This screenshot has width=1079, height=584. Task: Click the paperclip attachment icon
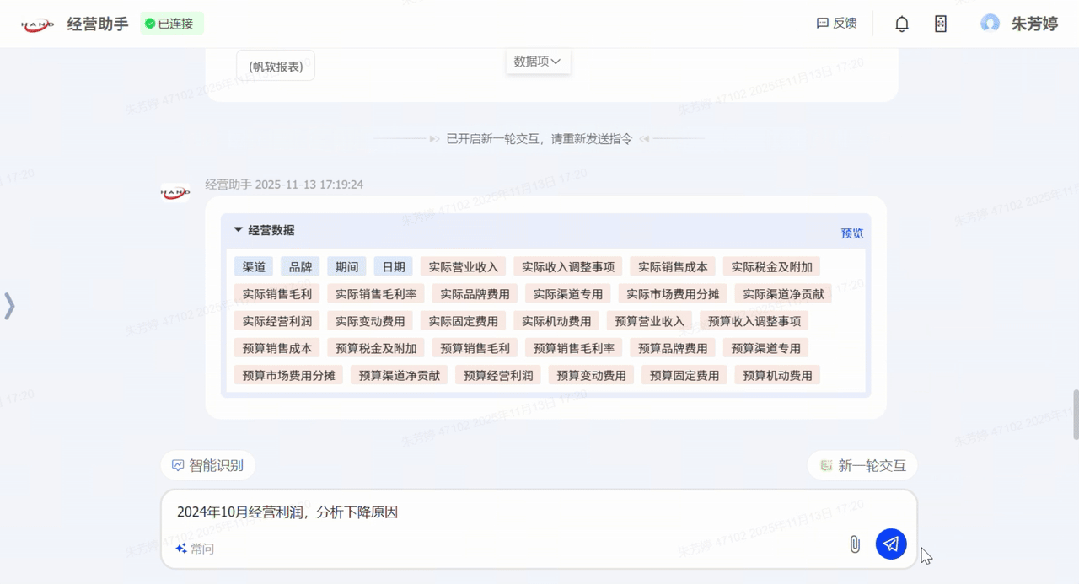pos(855,544)
